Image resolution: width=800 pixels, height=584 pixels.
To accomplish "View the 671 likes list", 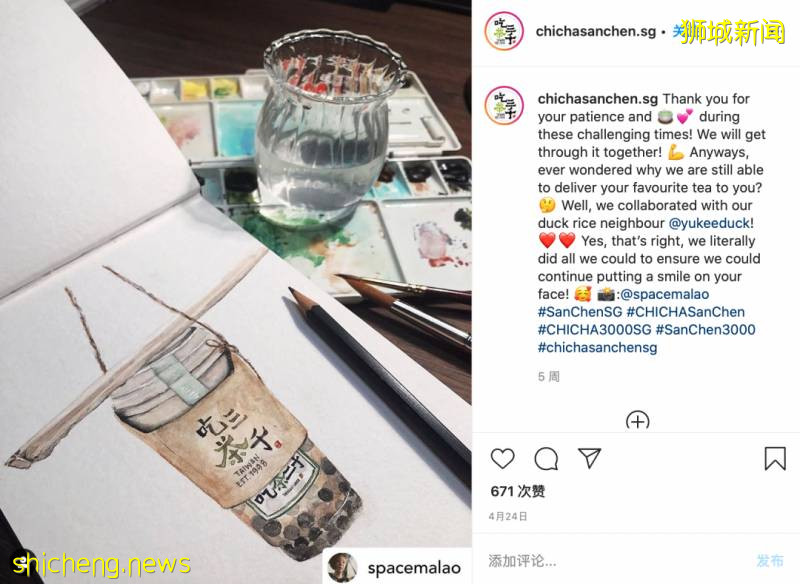I will pyautogui.click(x=518, y=491).
